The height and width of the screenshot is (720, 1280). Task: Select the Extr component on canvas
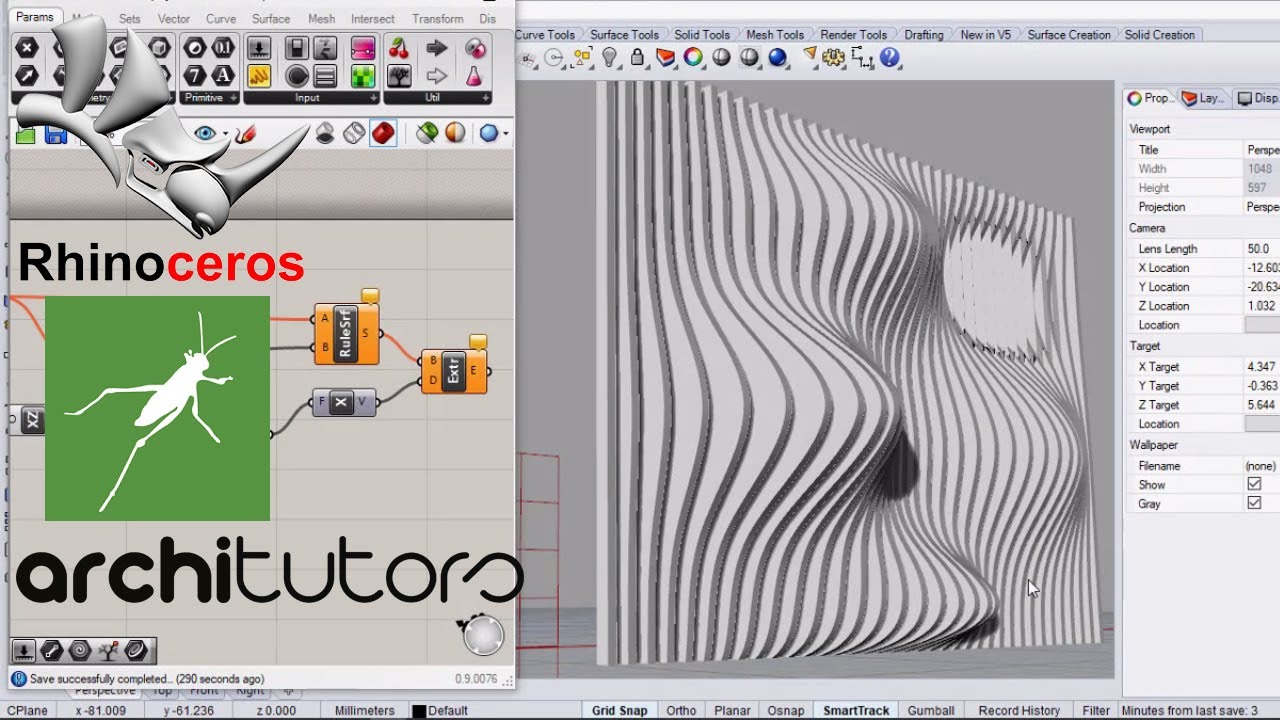coord(454,372)
